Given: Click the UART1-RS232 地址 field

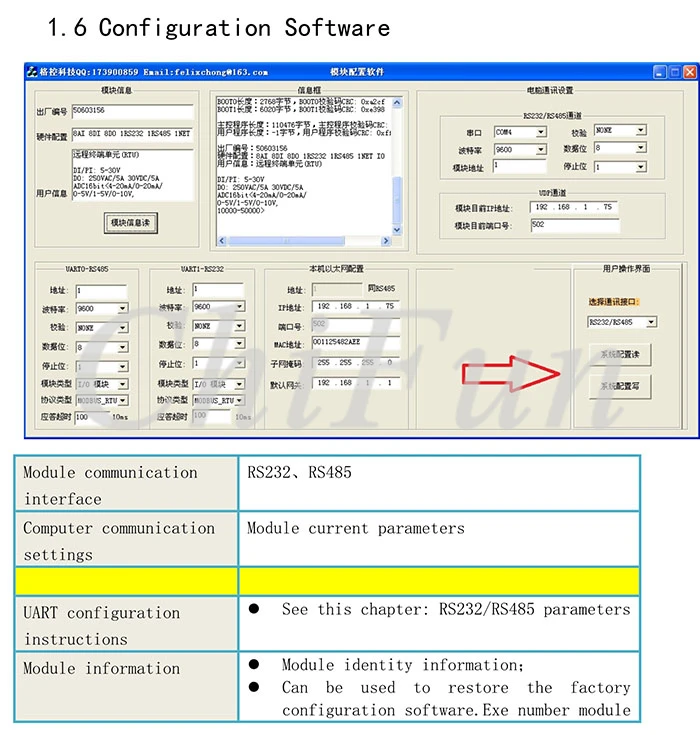Looking at the screenshot, I should [218, 289].
